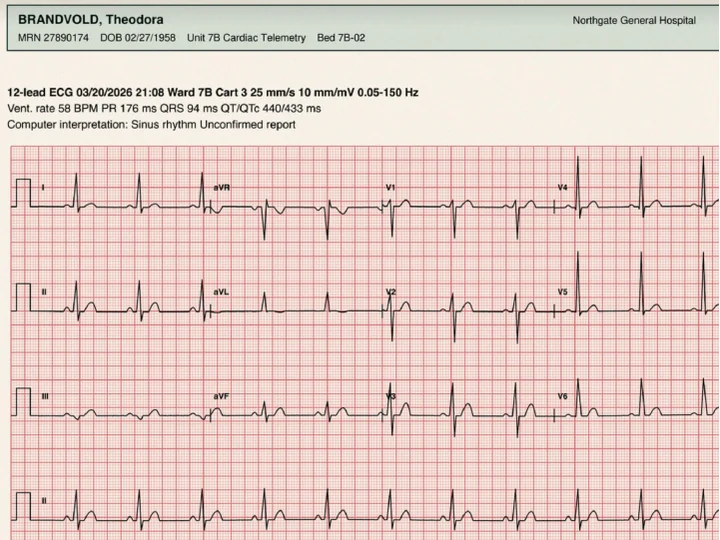Select the Computer interpretation: Sinus rhythm line
The height and width of the screenshot is (540, 720).
(151, 125)
